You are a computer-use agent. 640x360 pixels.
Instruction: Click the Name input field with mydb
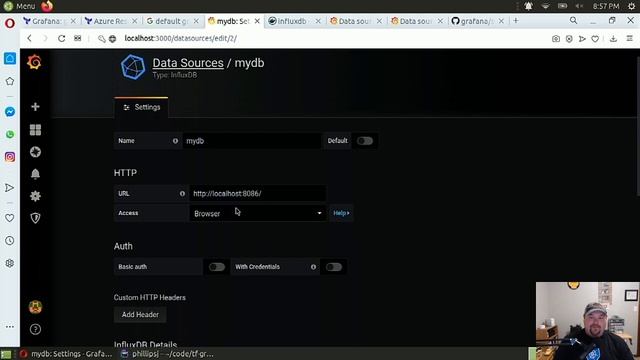tap(251, 141)
